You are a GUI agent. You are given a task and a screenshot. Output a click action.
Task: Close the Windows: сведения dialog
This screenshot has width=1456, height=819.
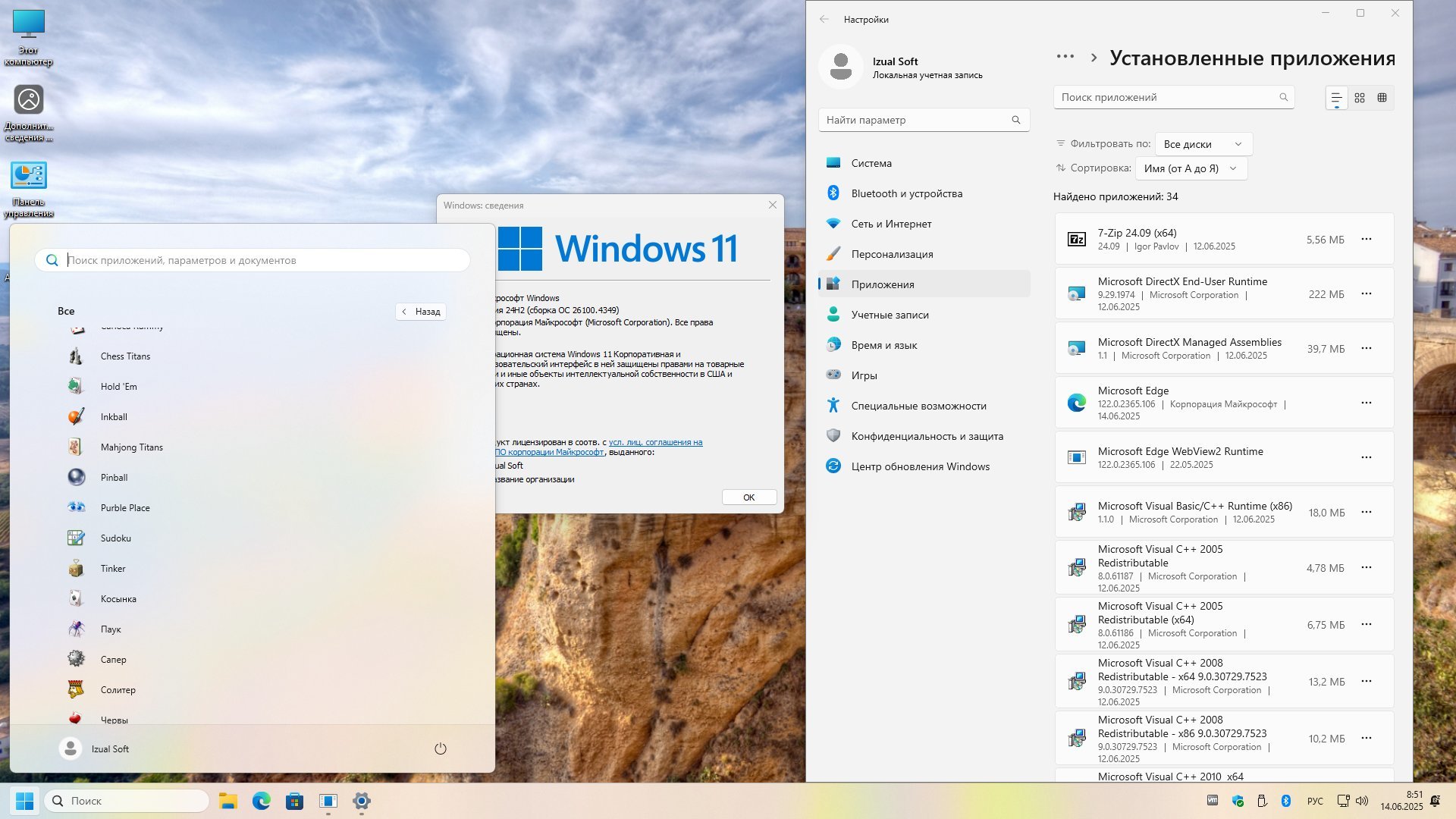pos(772,205)
